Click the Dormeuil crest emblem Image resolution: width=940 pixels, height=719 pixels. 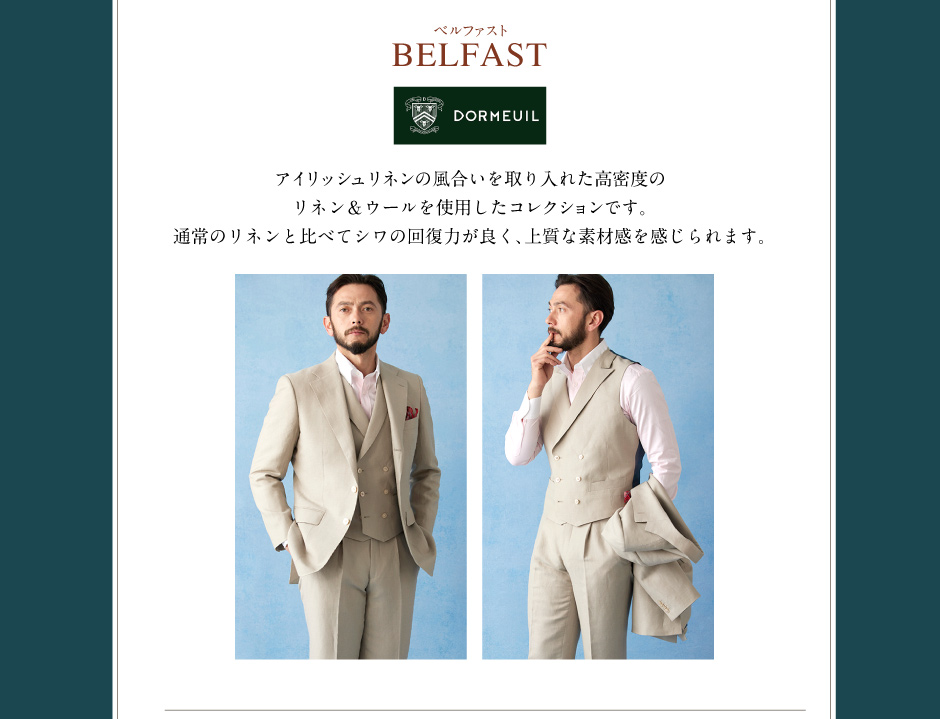(424, 115)
